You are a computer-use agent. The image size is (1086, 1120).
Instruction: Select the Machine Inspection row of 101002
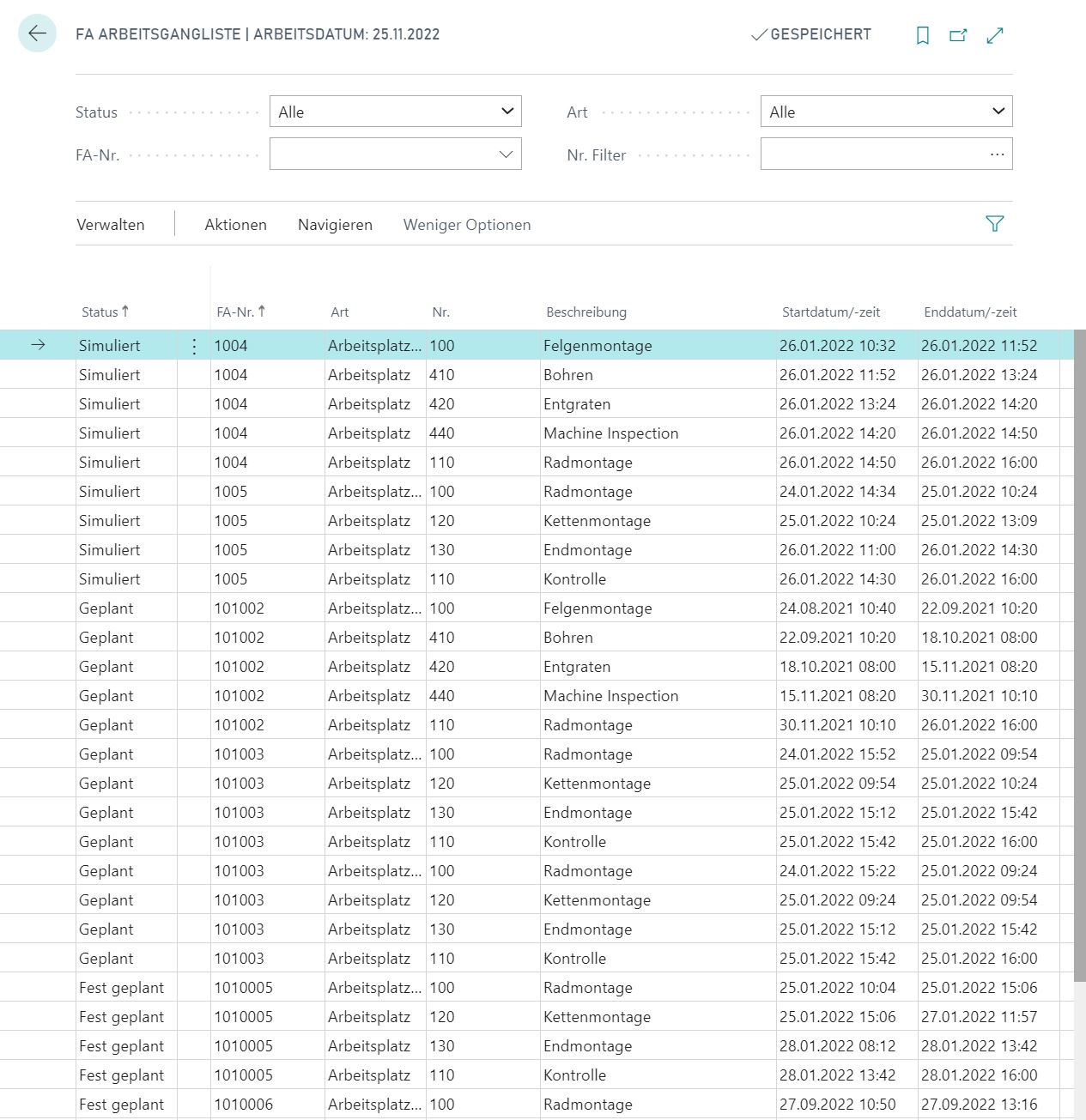537,696
